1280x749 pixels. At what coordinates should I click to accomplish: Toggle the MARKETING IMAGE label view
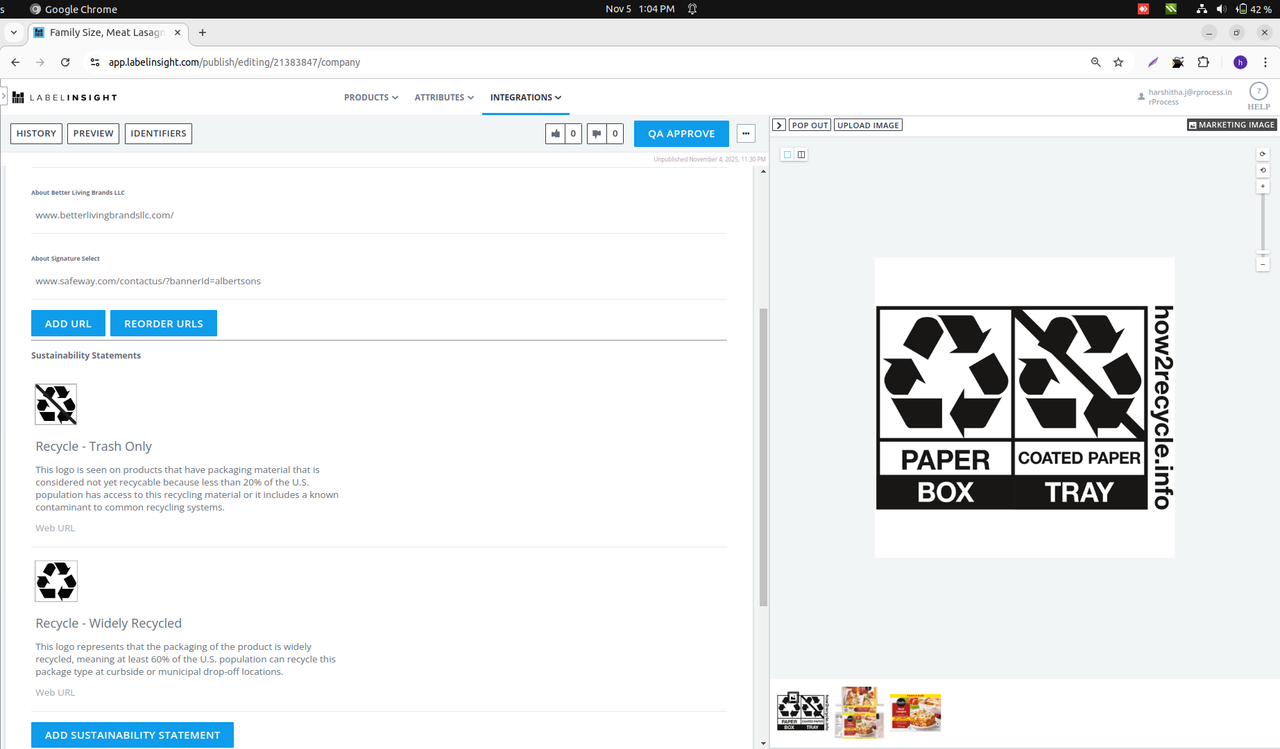[x=1231, y=125]
